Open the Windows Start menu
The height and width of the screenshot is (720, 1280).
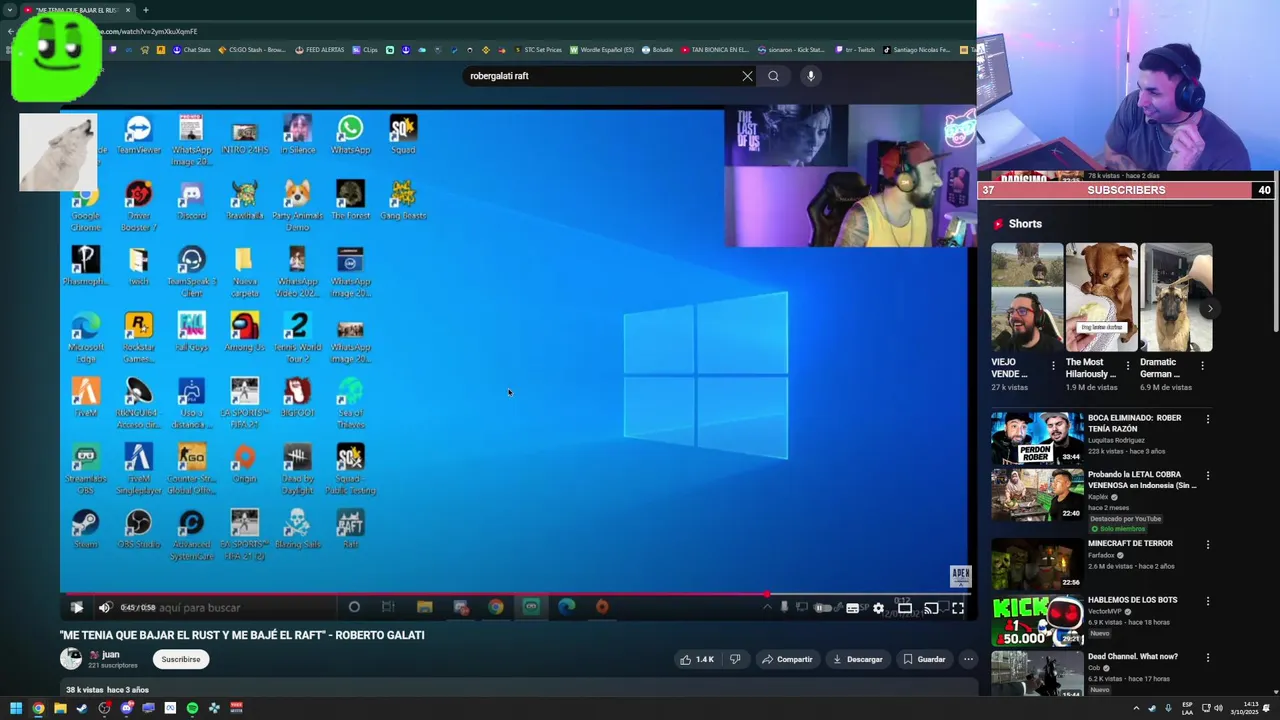(16, 708)
